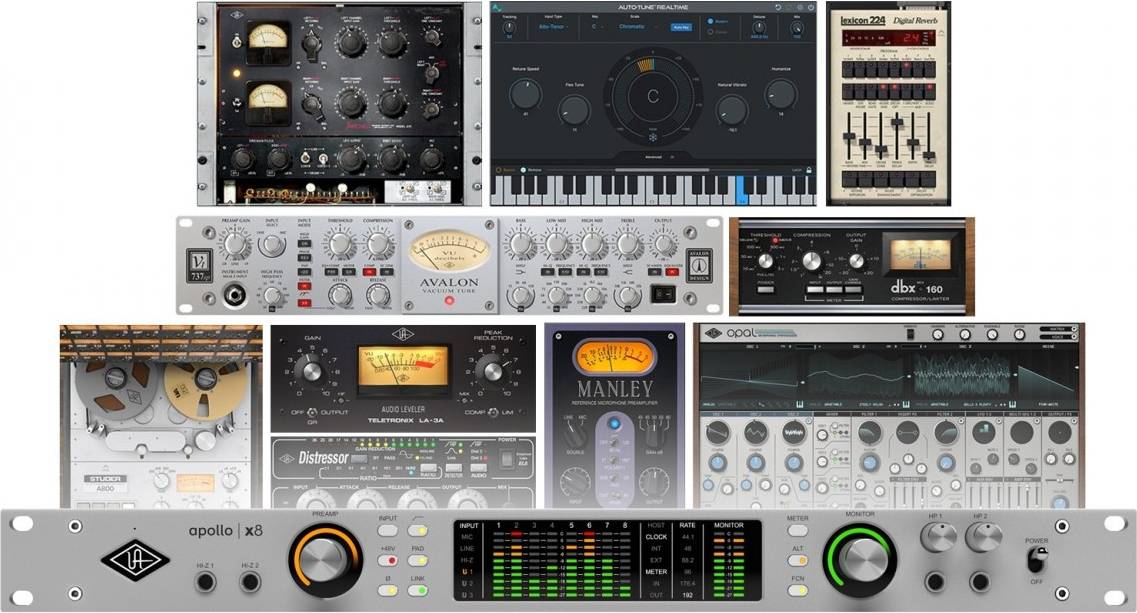Click the RATIO button on the Distressor
The image size is (1137, 613).
(x=429, y=469)
